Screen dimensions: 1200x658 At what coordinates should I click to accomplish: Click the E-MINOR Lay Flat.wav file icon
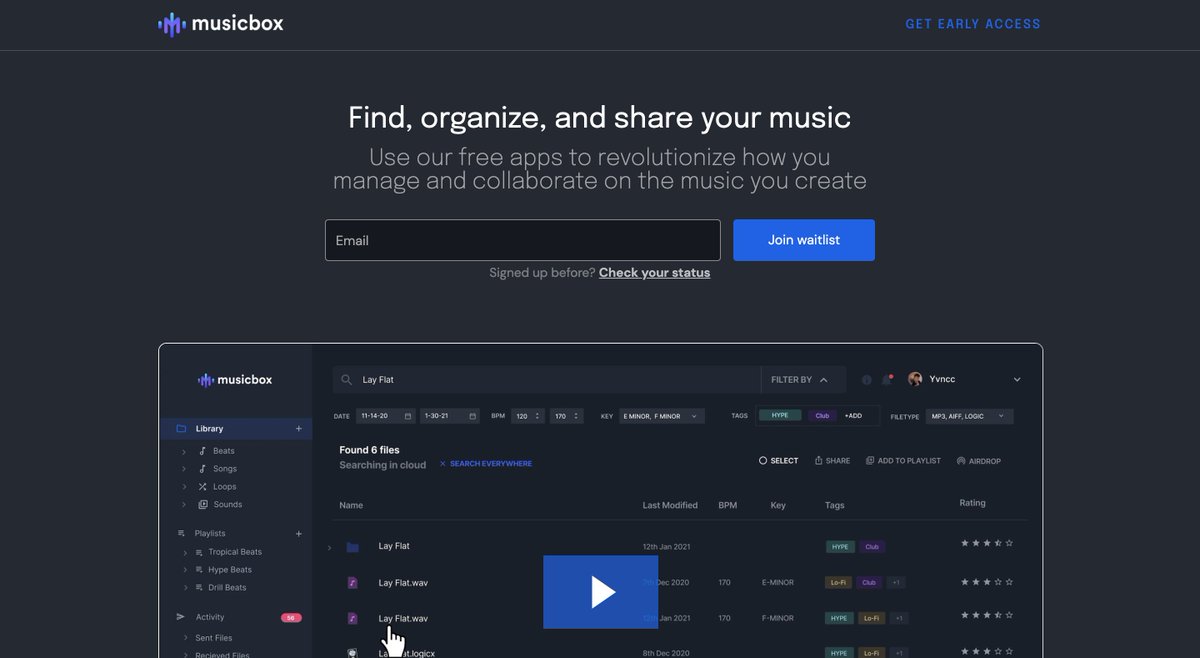pos(352,582)
